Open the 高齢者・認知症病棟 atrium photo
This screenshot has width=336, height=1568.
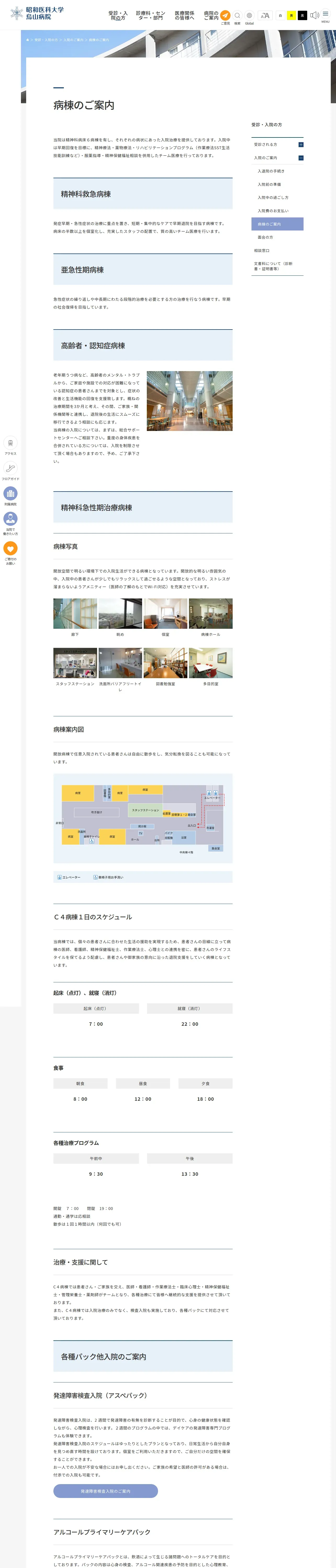190,401
